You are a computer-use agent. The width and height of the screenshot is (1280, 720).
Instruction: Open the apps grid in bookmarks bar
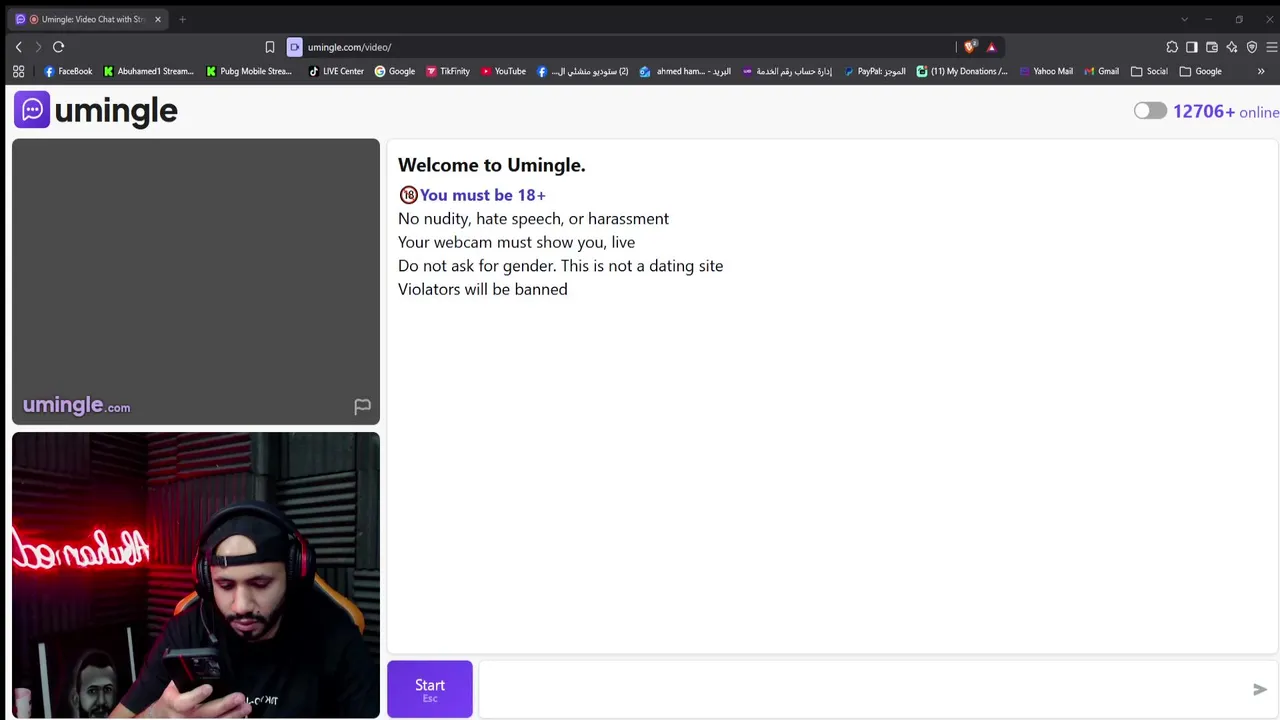pos(18,71)
